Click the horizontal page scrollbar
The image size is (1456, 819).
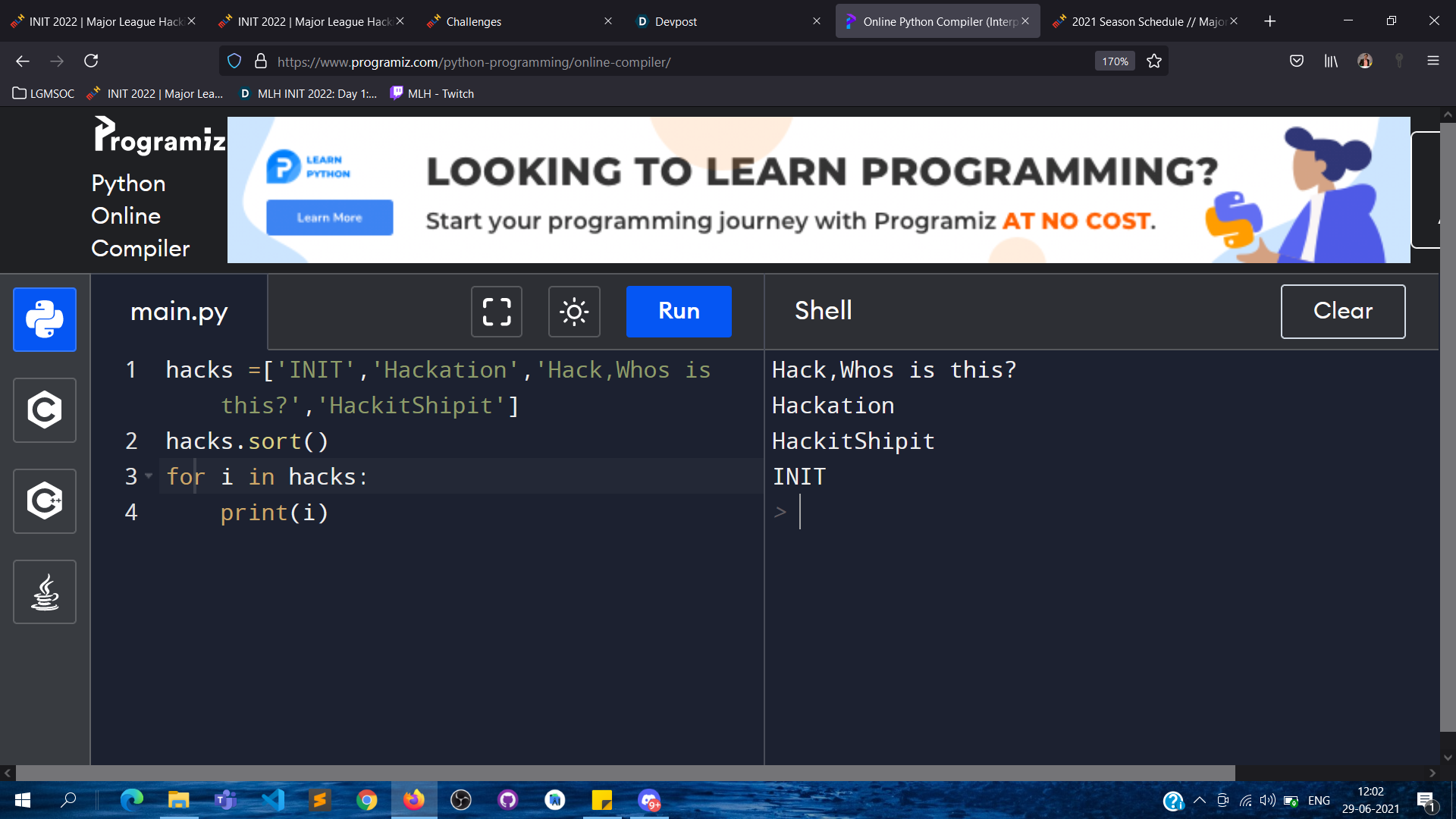pyautogui.click(x=626, y=773)
